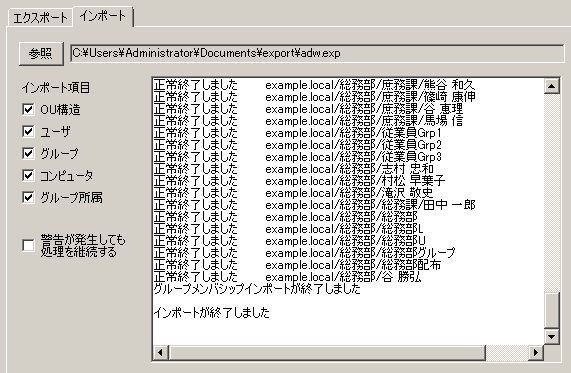This screenshot has height=373, width=571.
Task: Click log line ending 従業員Grp2
Action: [298, 145]
